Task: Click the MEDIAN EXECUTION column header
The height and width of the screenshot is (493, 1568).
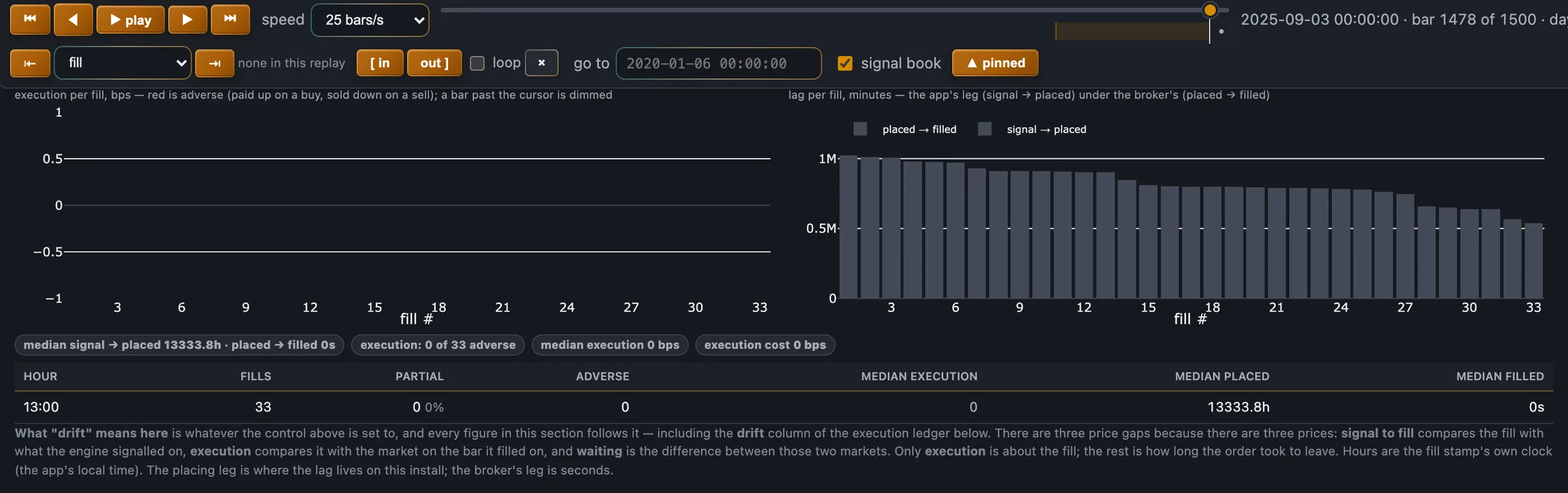Action: [919, 377]
